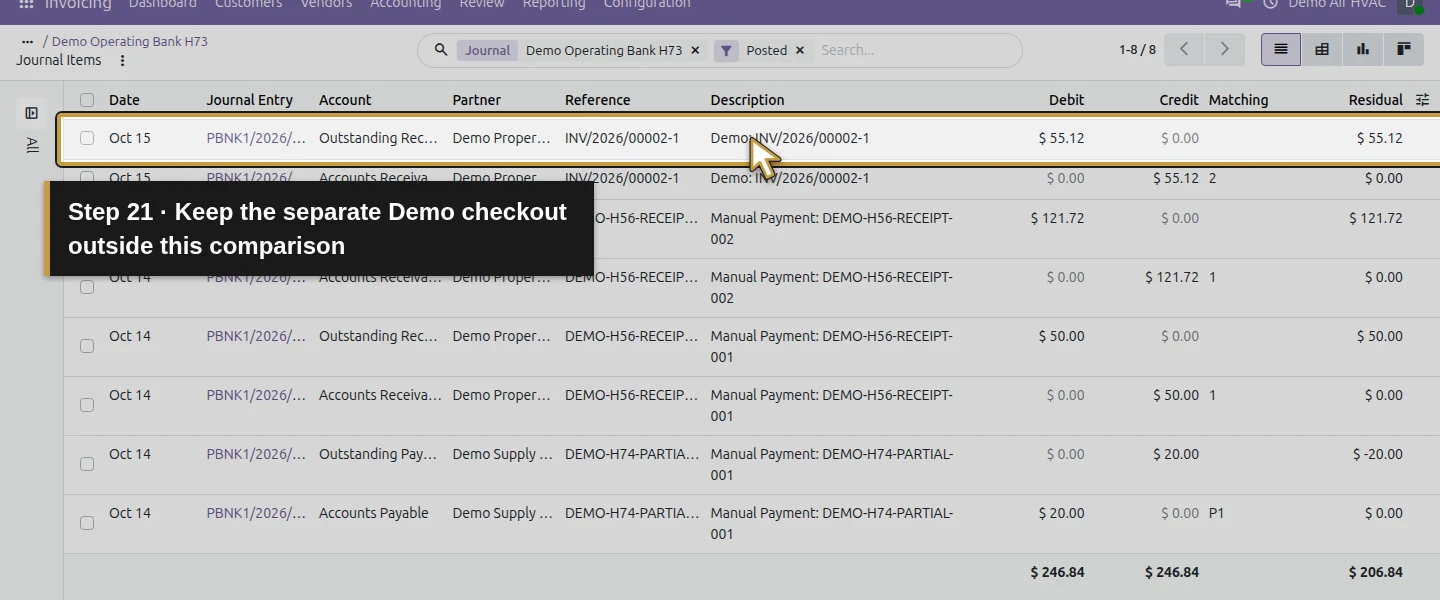Sort by the Partner column header
This screenshot has height=600, width=1440.
pyautogui.click(x=477, y=100)
